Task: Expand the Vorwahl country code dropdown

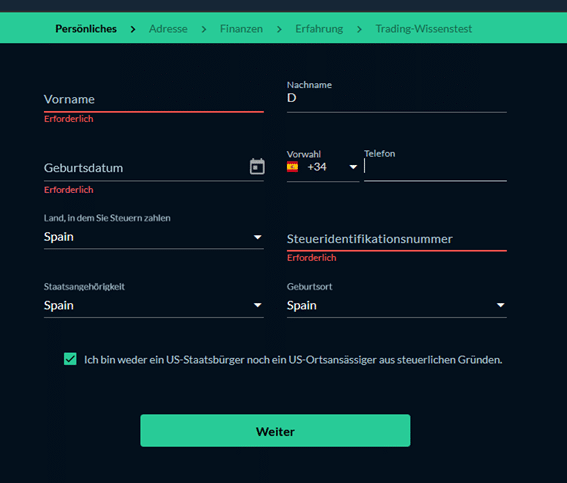Action: point(353,167)
